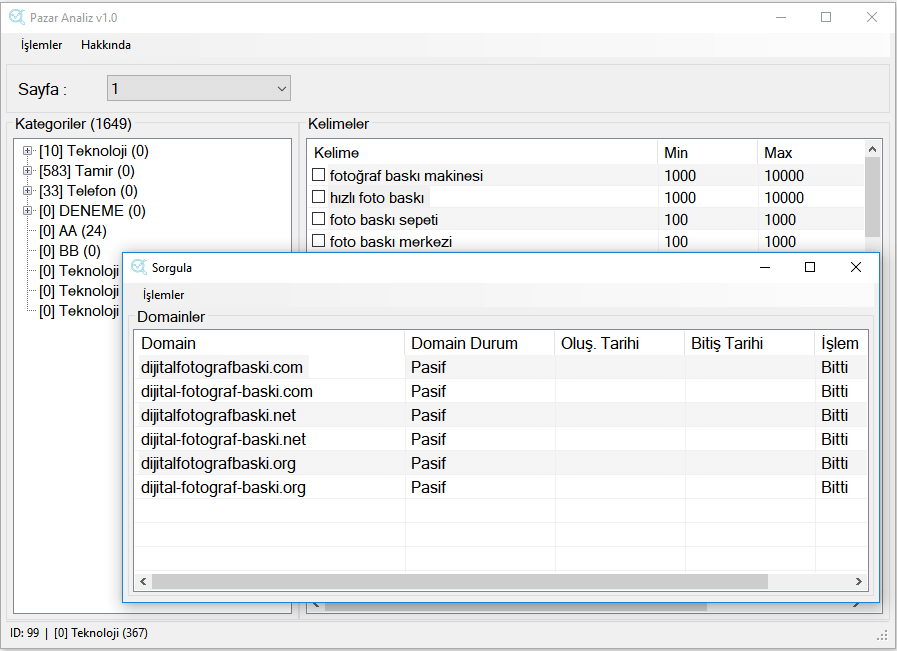Click the status bar resize grip

tap(882, 636)
